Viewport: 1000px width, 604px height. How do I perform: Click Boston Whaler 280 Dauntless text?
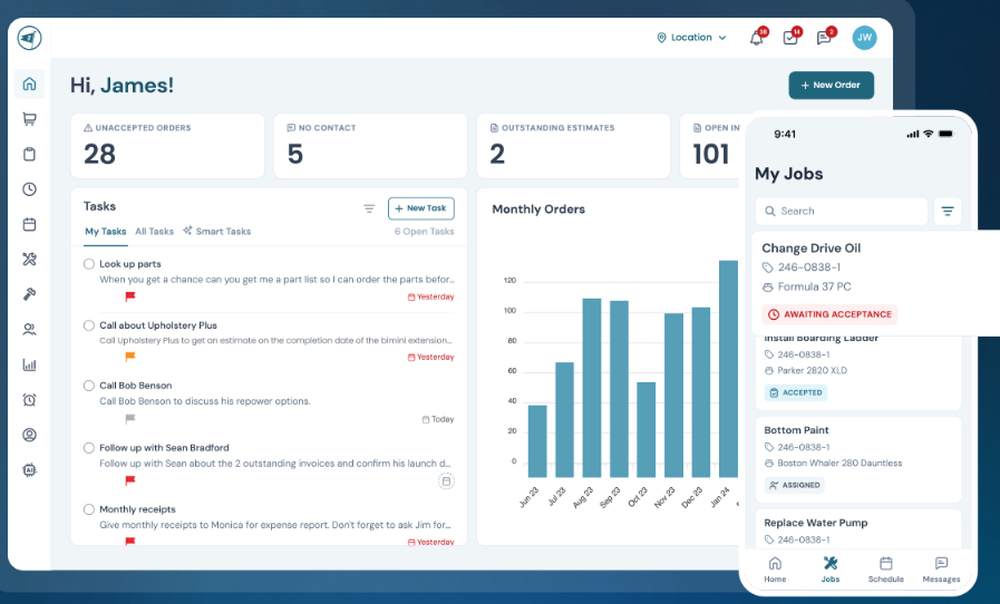pos(840,463)
